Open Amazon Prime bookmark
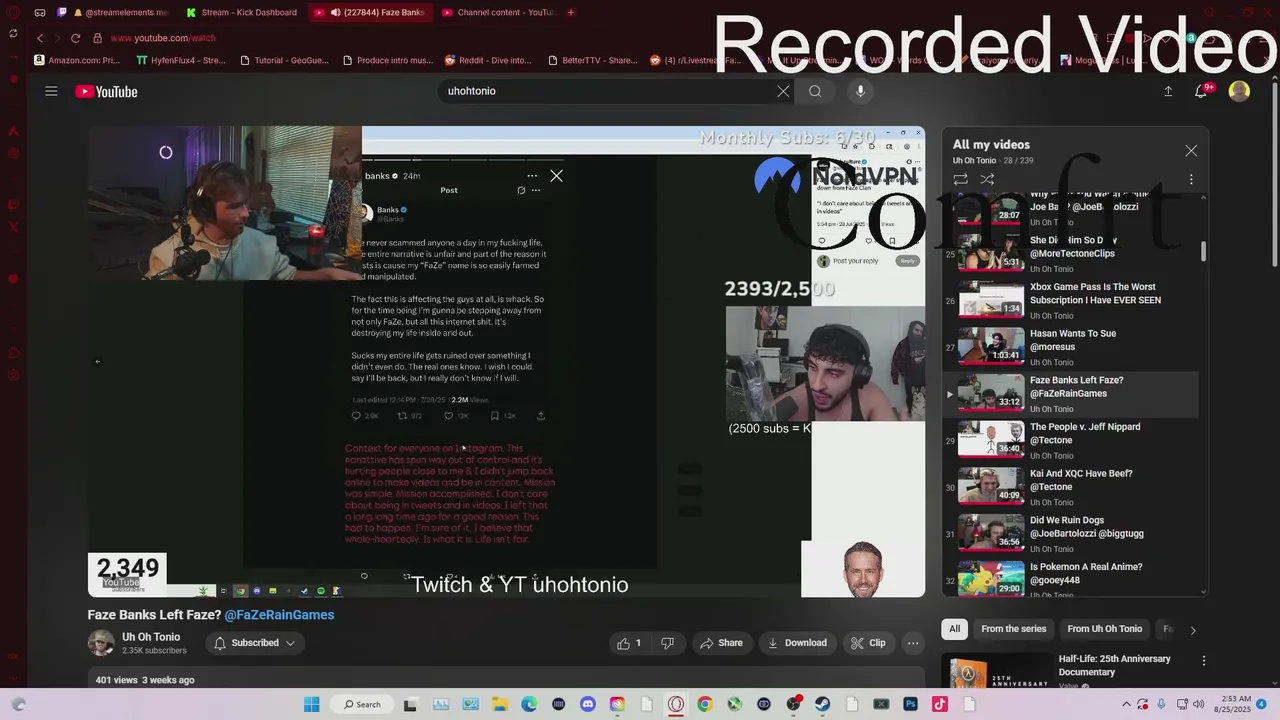Screen dimensions: 1280x720 pos(76,60)
